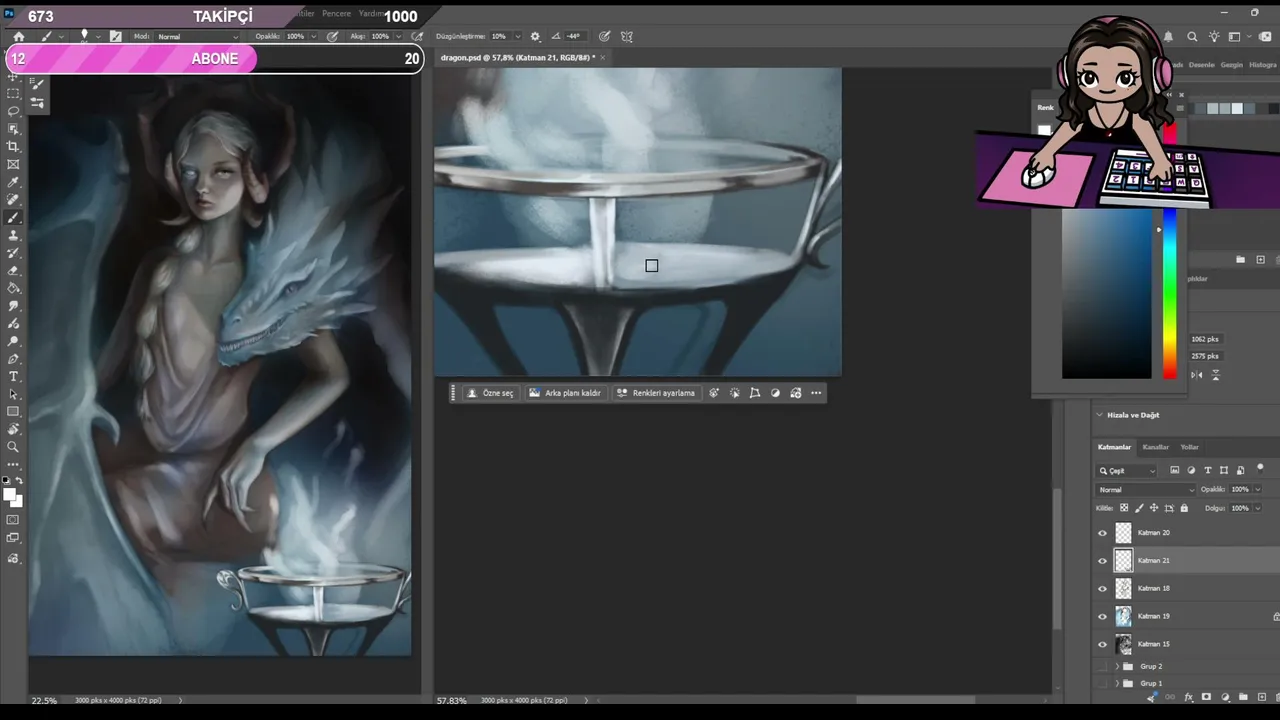Hide the Katman 21 layer
The height and width of the screenshot is (720, 1280).
(1103, 561)
